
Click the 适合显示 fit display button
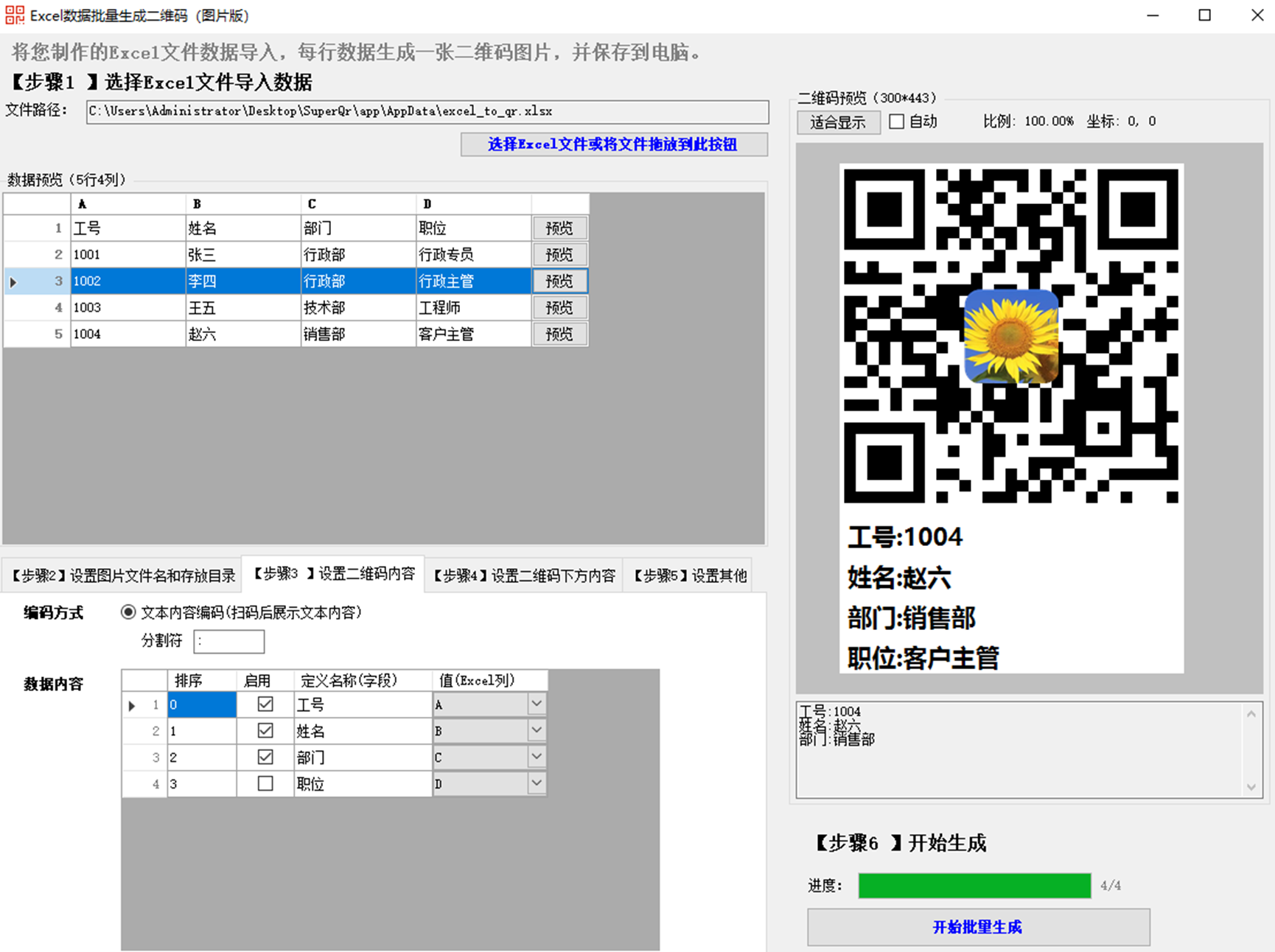839,122
